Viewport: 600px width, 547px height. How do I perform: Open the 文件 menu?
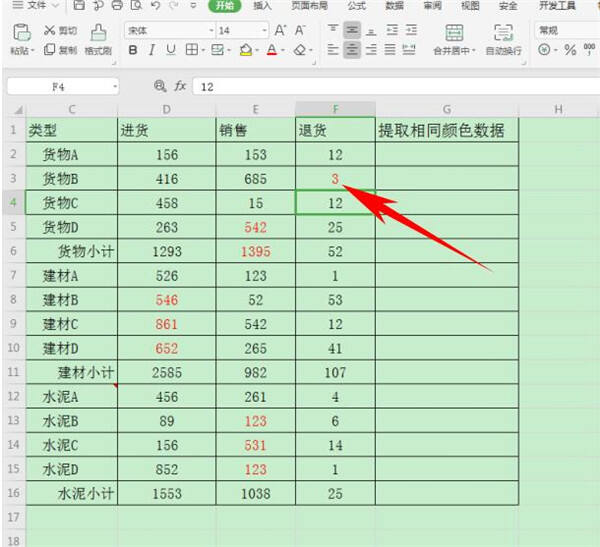35,5
